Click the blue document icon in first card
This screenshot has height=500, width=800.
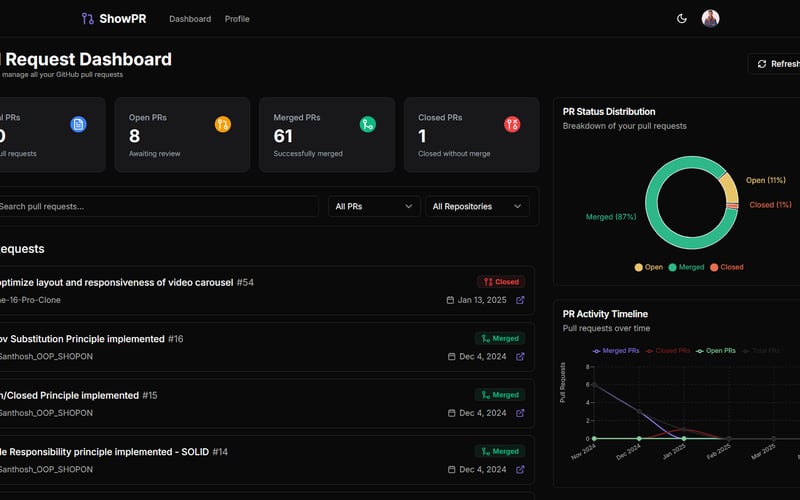pyautogui.click(x=78, y=124)
